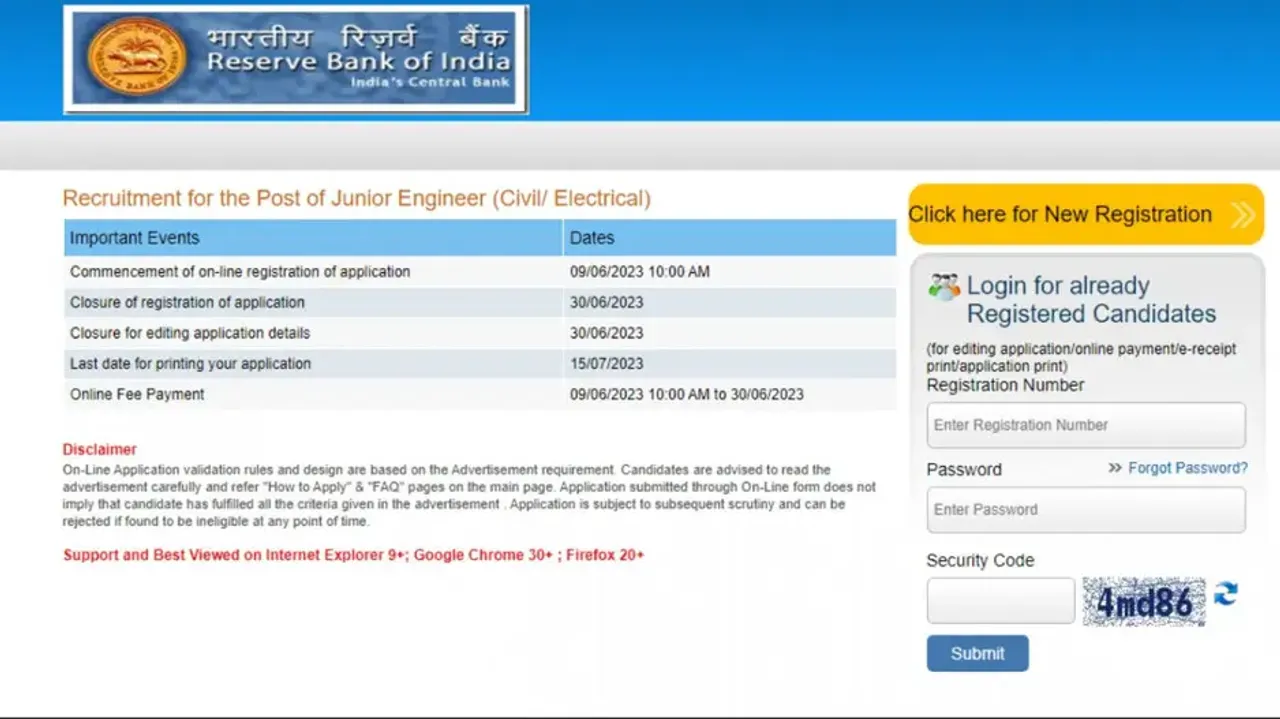Select Closure of registration of application row
This screenshot has width=1280, height=719.
(187, 303)
